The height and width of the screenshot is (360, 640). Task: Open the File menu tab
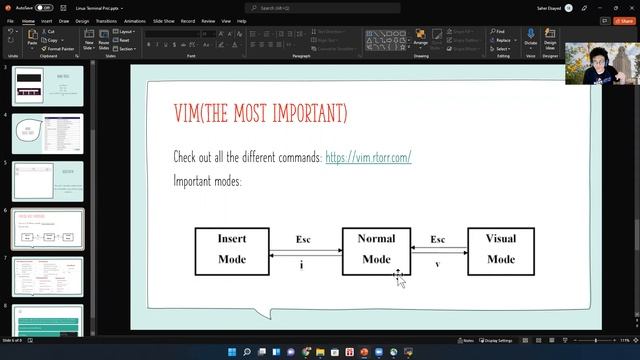click(10, 21)
